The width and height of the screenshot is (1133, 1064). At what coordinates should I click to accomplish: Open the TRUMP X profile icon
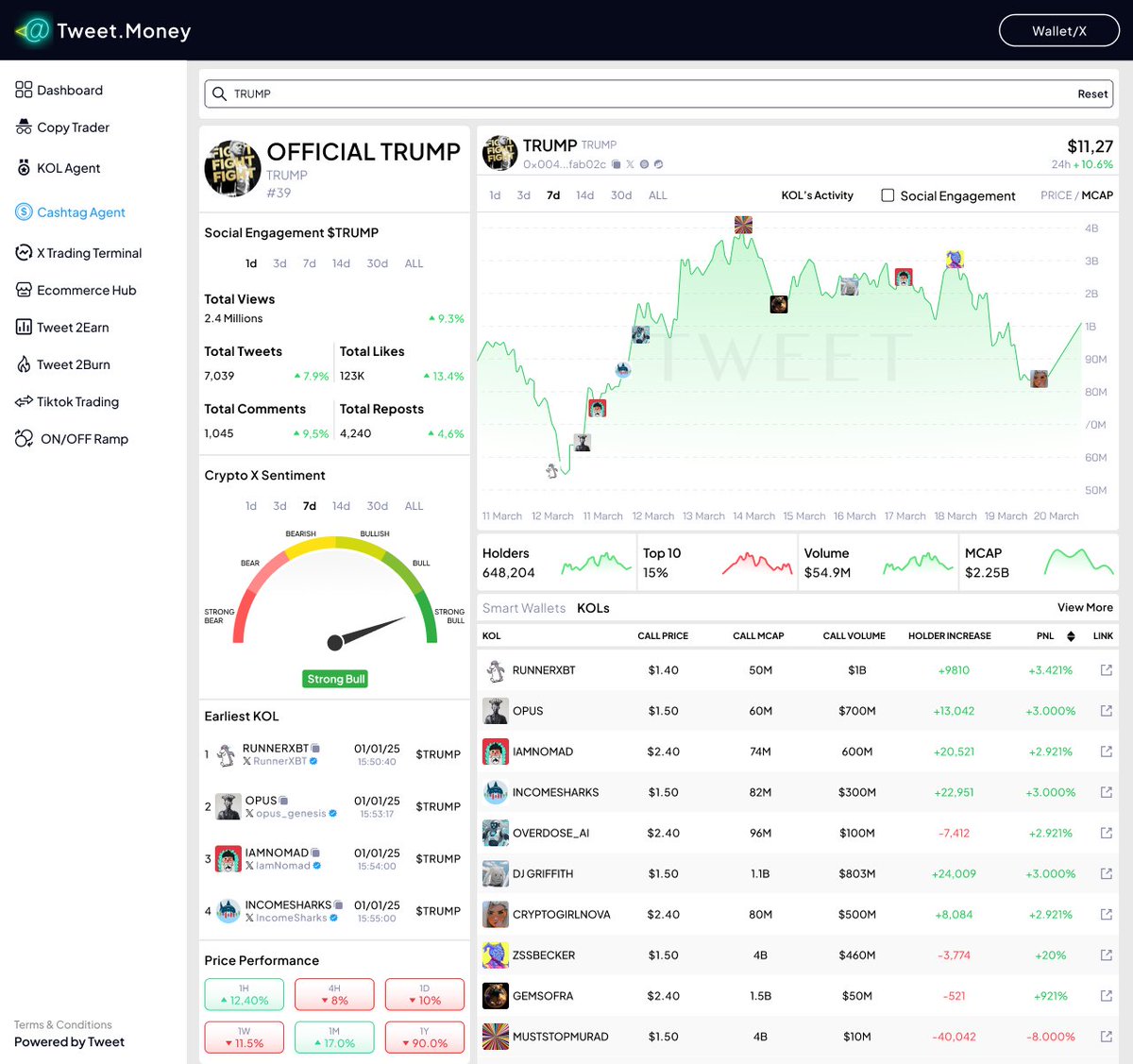(x=630, y=164)
